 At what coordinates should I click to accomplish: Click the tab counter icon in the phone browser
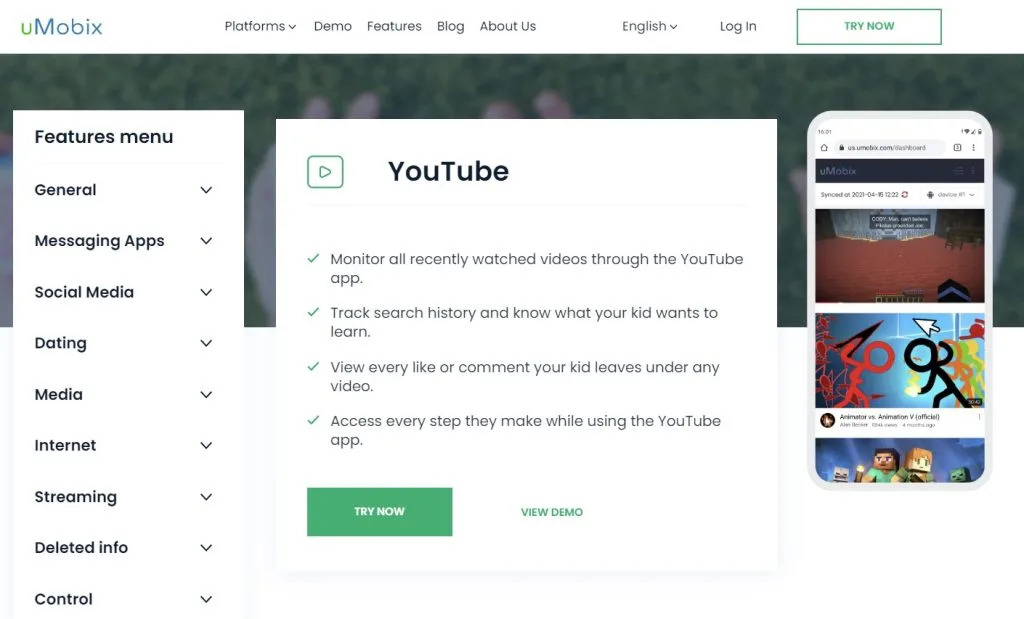tap(957, 148)
